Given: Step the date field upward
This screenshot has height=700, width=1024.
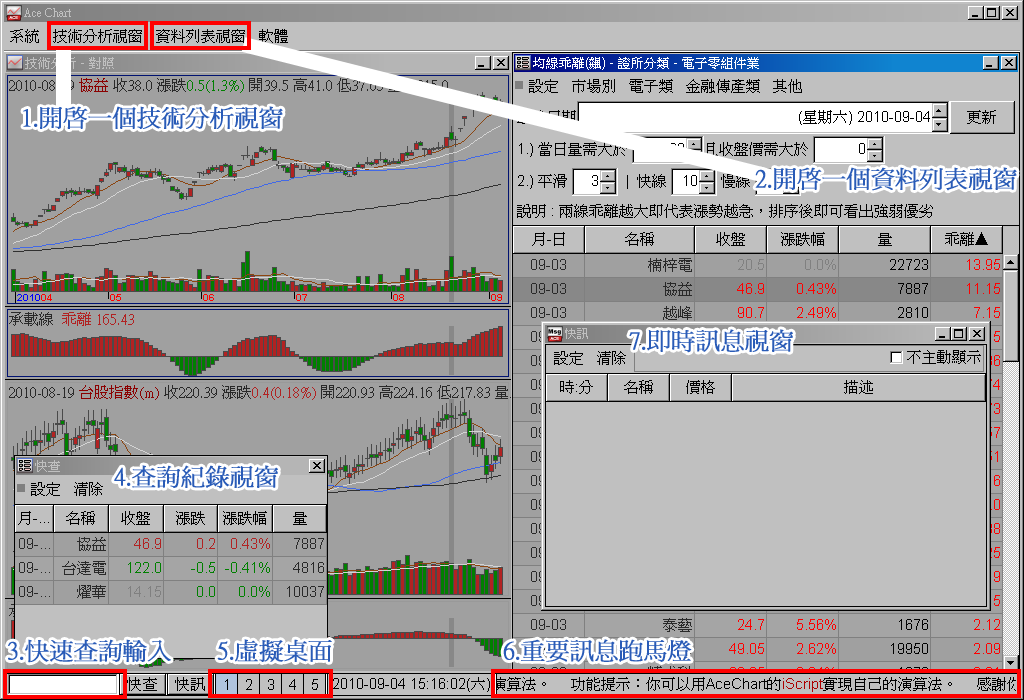Looking at the screenshot, I should 940,111.
